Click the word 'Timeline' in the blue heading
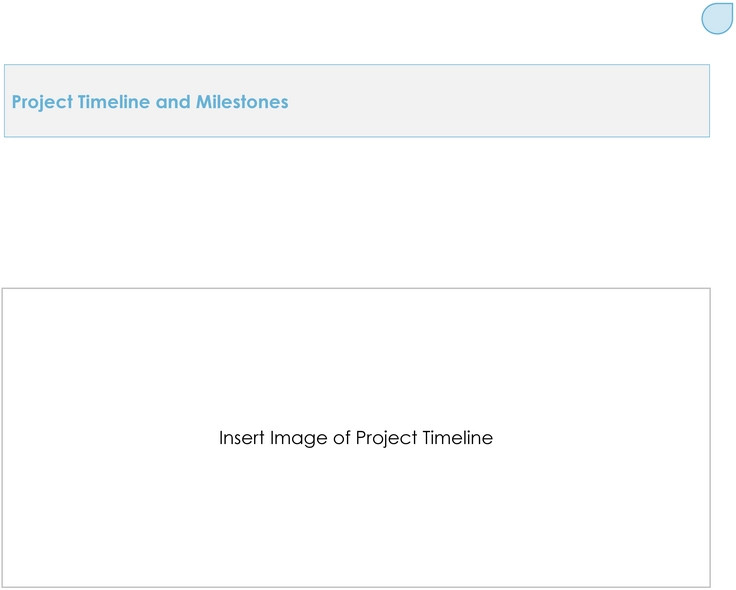 click(x=114, y=102)
